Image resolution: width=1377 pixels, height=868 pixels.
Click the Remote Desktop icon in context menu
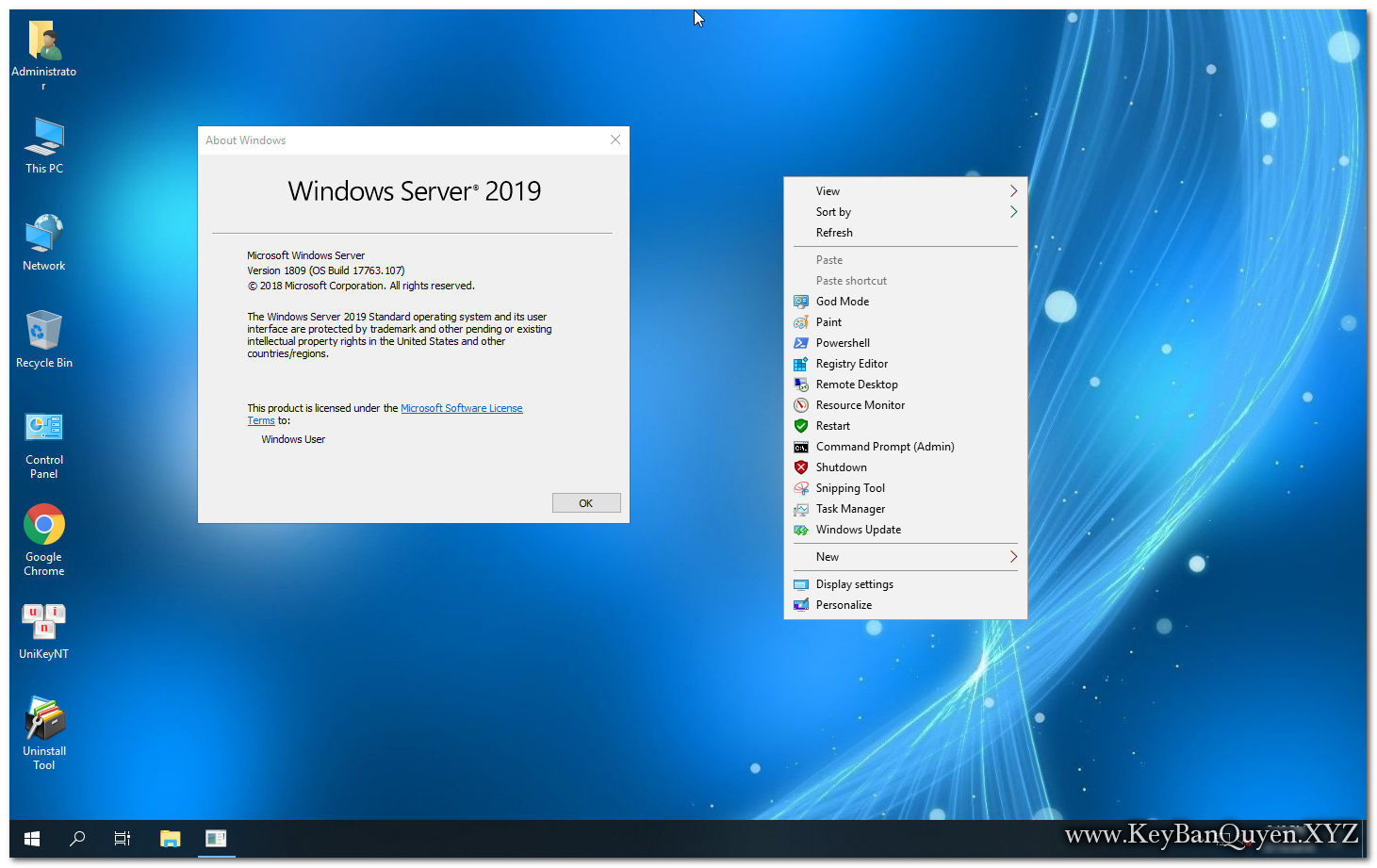coord(801,385)
